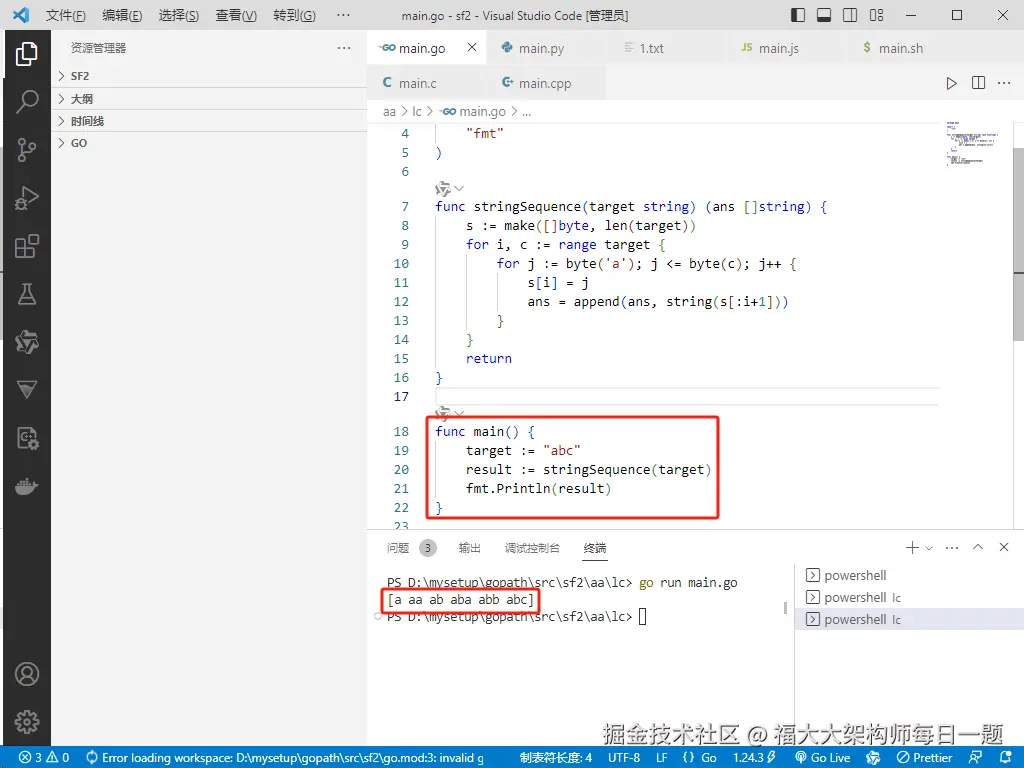Expand the GO section in explorer
Screen dimensions: 1024x768
tap(209, 143)
